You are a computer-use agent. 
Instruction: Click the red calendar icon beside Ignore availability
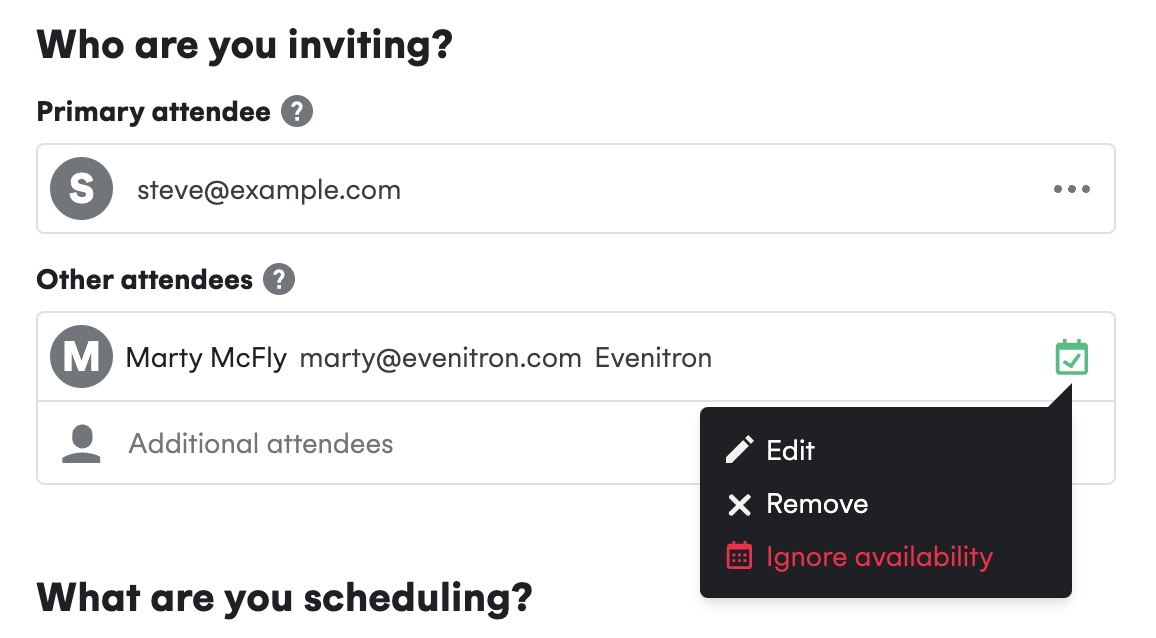[739, 556]
